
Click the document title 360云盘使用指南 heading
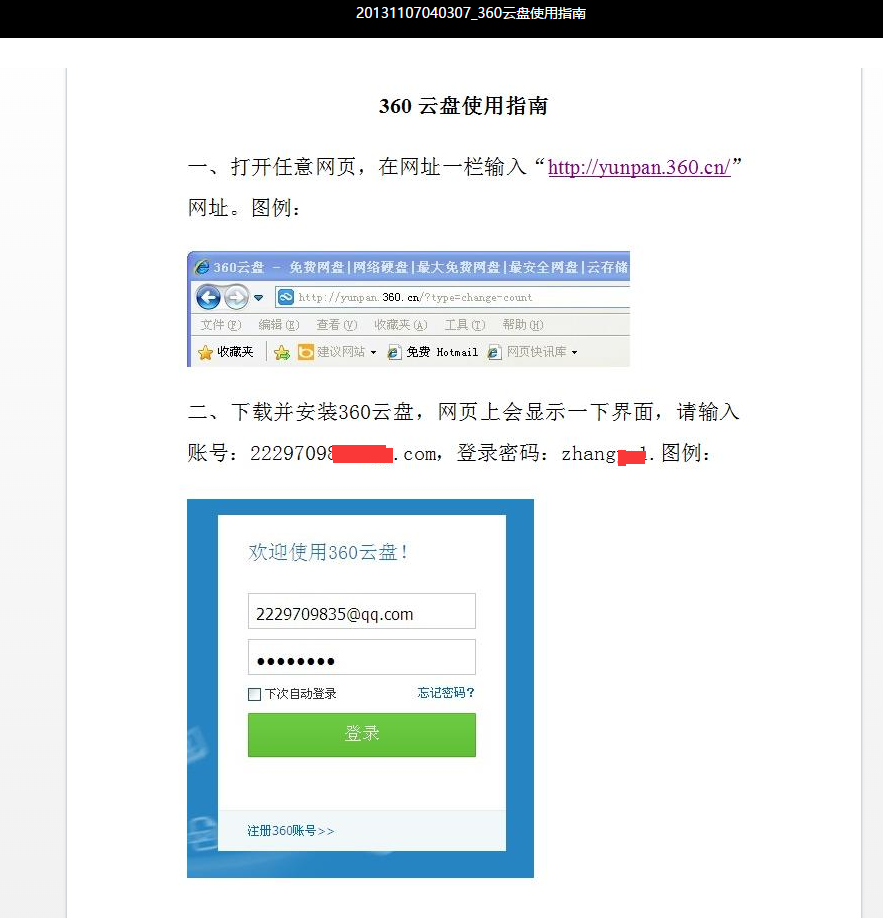463,106
